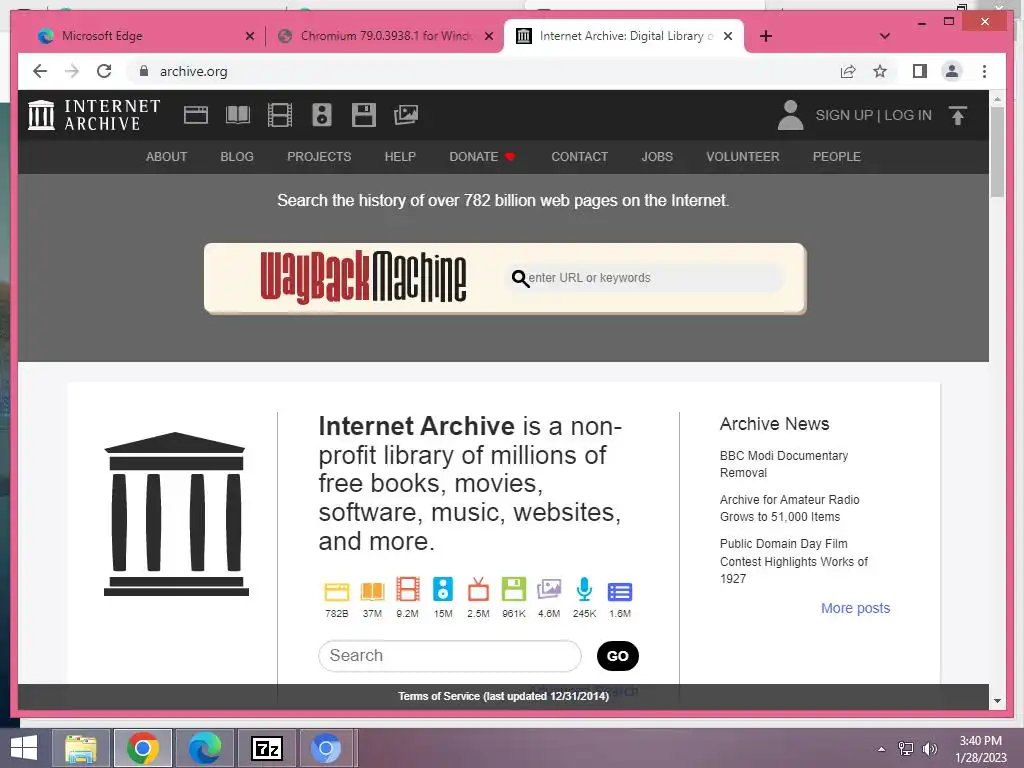Open the Windows Start button

point(23,748)
